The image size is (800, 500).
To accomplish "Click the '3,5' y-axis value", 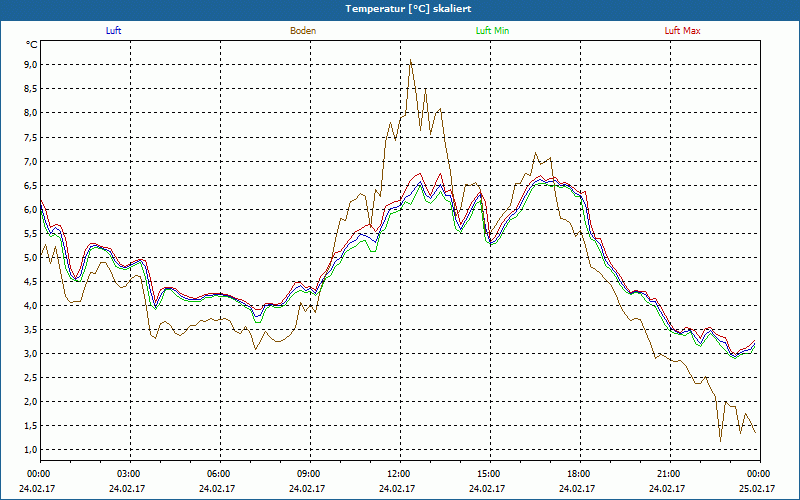I will pos(31,329).
